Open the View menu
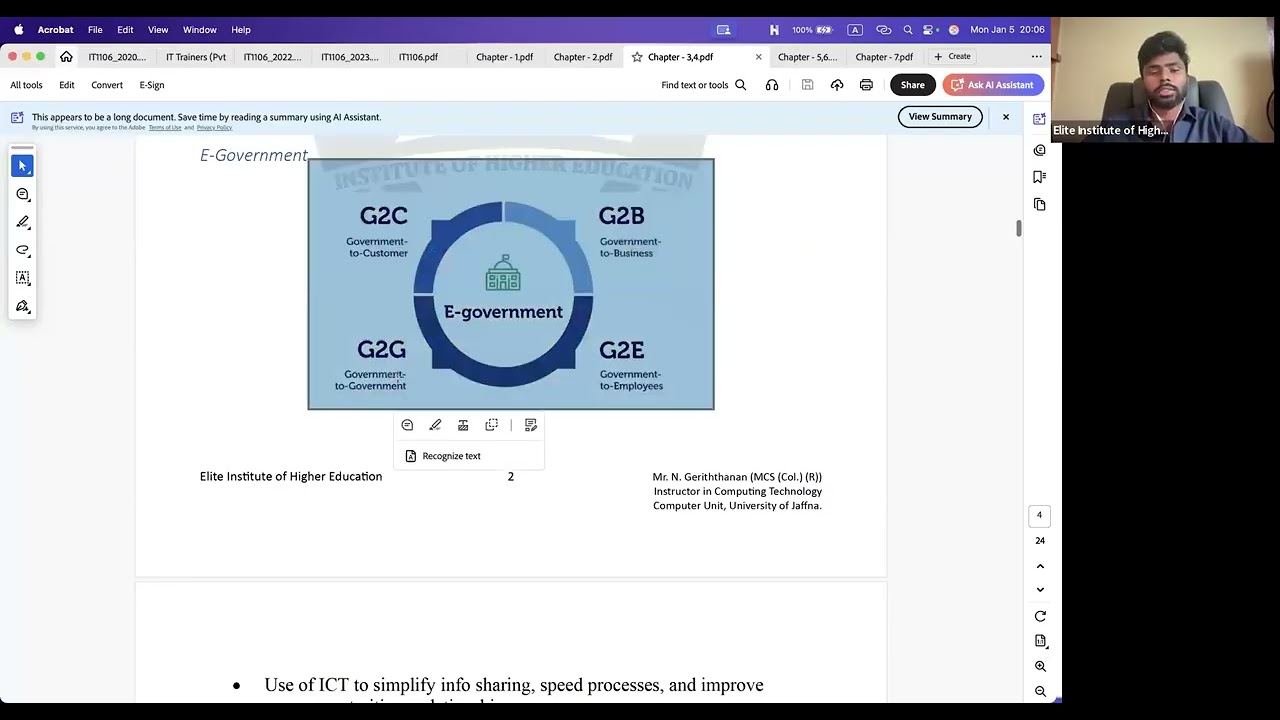 [158, 30]
